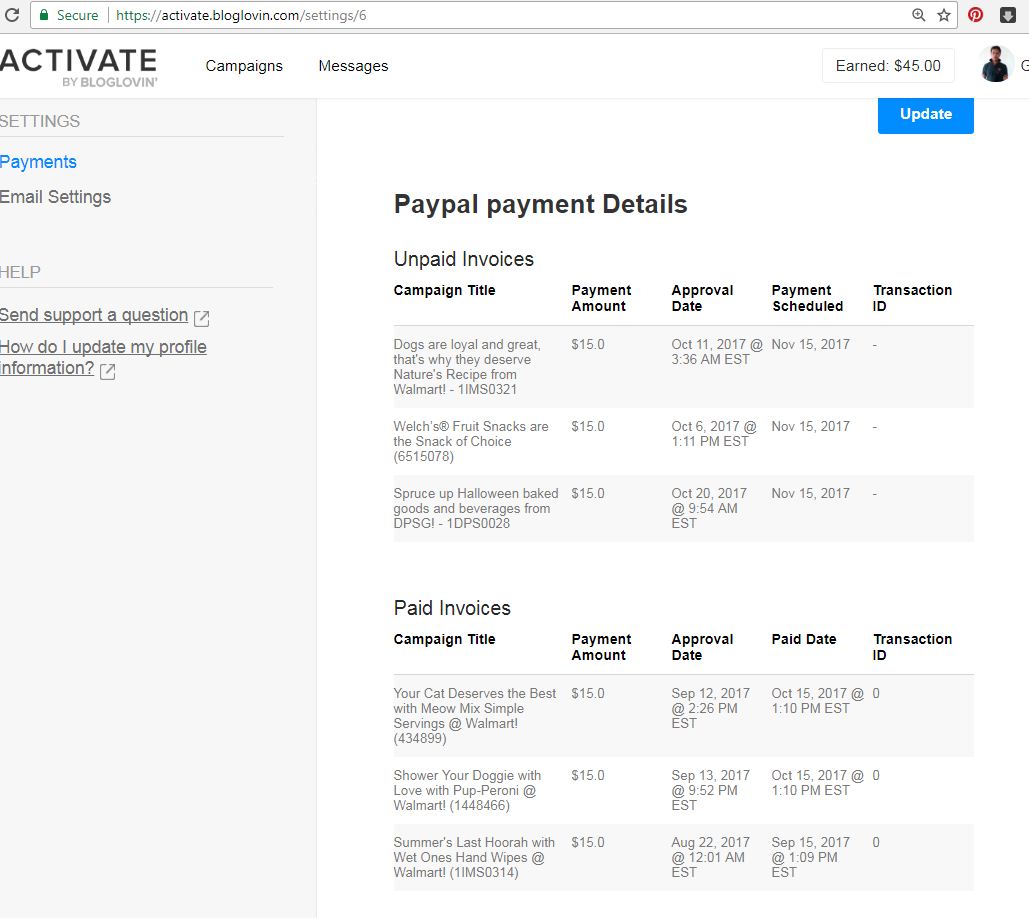This screenshot has height=918, width=1029.
Task: Click the Meow Mix Simple Servings campaign title
Action: (474, 716)
